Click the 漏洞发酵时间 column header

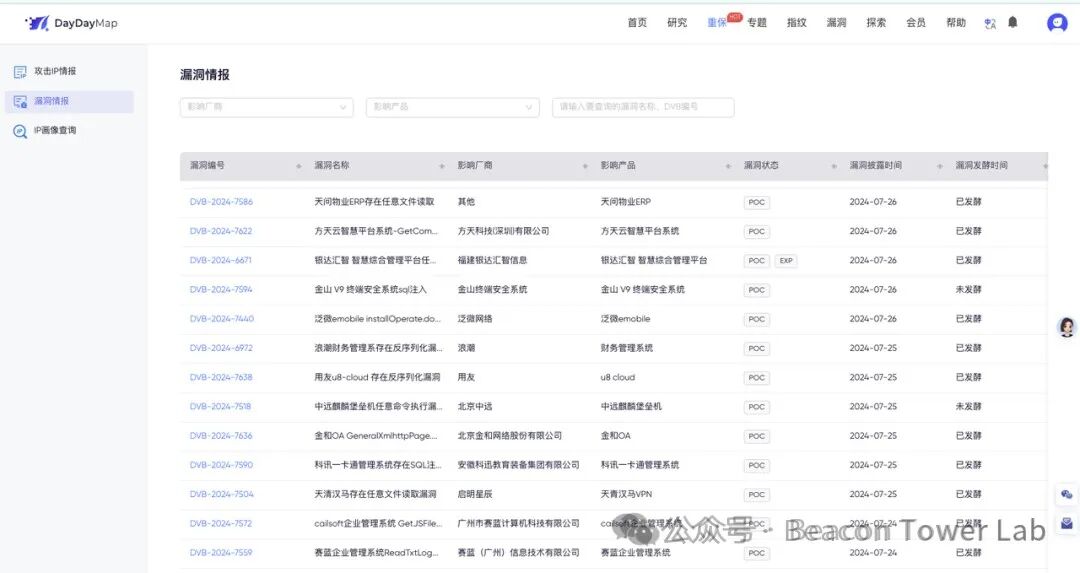[x=982, y=165]
